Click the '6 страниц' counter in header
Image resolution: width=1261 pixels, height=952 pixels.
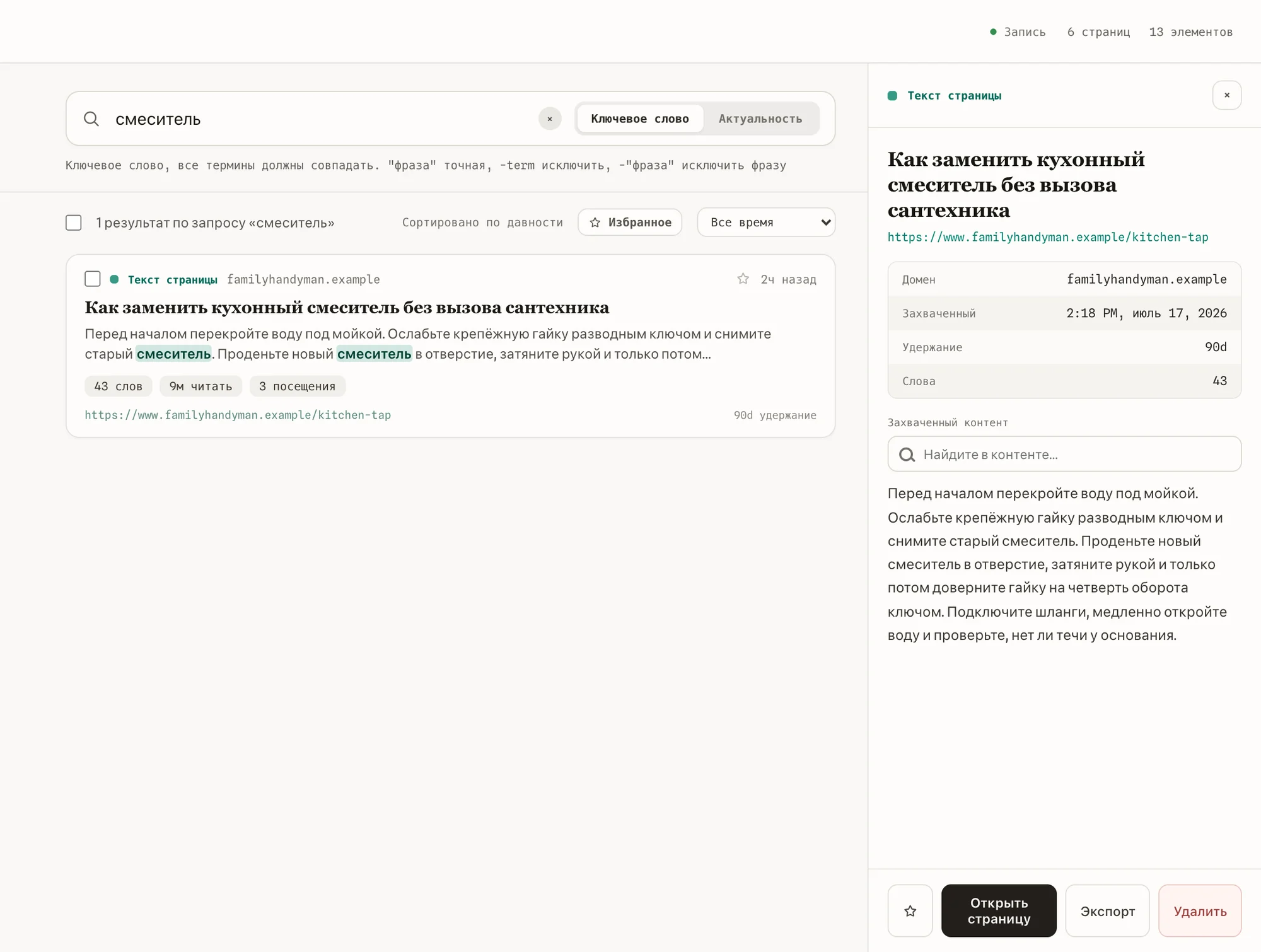pos(1098,32)
